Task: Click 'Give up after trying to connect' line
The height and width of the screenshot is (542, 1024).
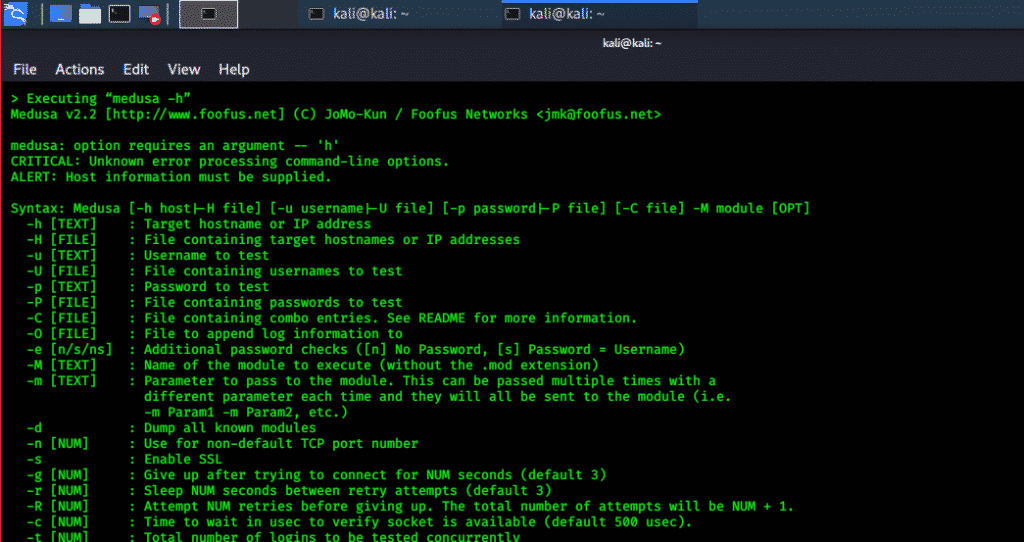Action: coord(375,475)
